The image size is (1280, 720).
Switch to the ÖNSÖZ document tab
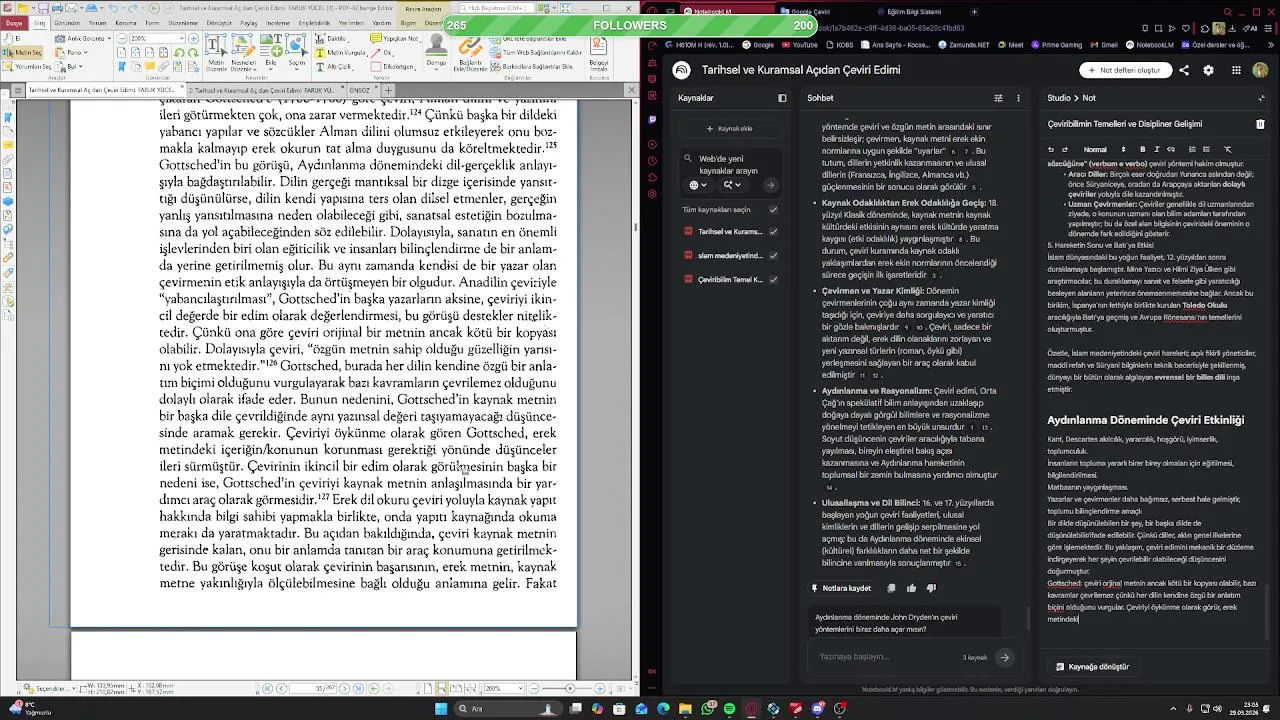360,90
